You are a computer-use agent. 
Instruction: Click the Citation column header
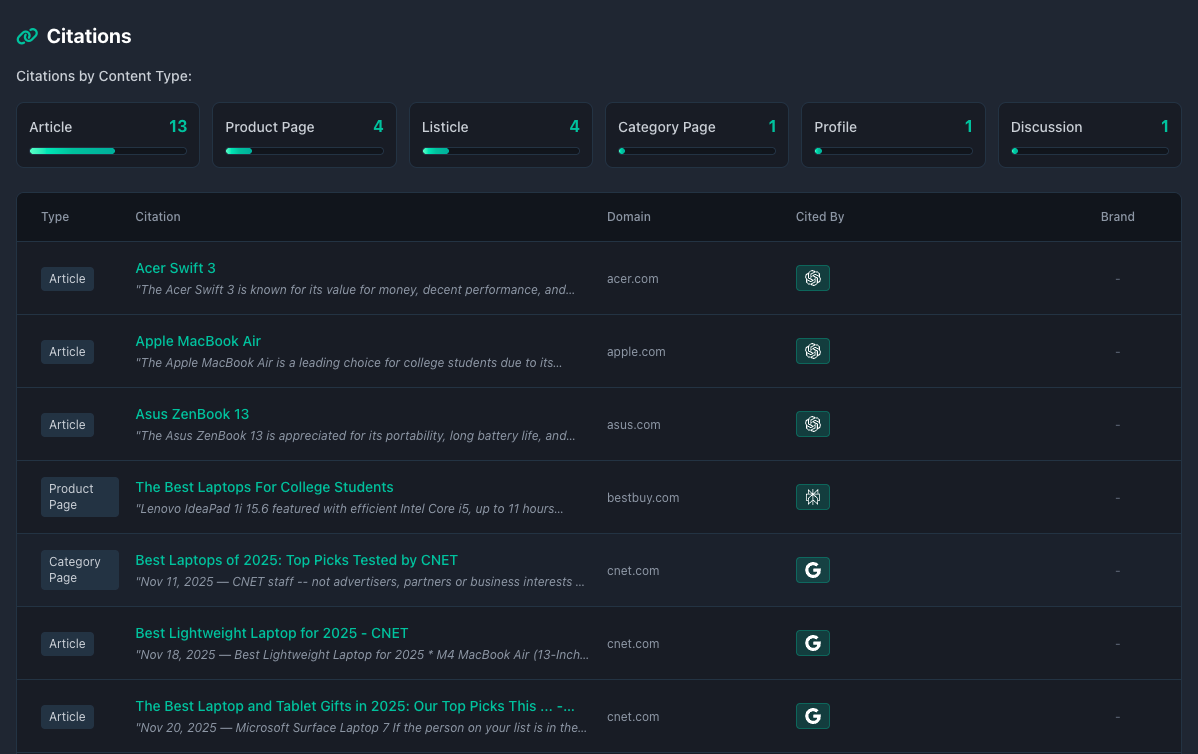click(x=158, y=217)
